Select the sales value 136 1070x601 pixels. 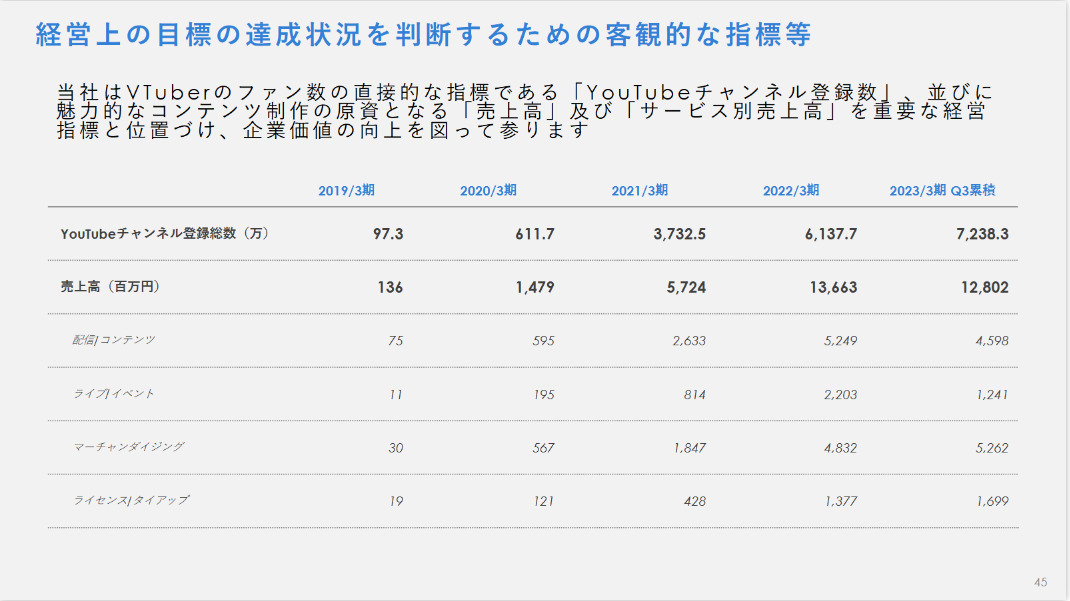pos(390,287)
